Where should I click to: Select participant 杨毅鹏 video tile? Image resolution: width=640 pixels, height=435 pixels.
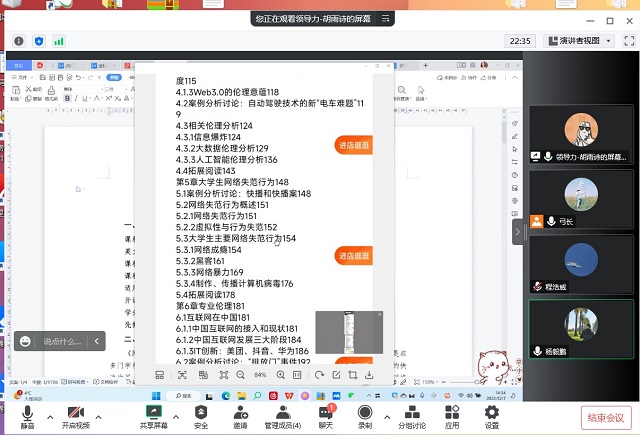point(581,329)
